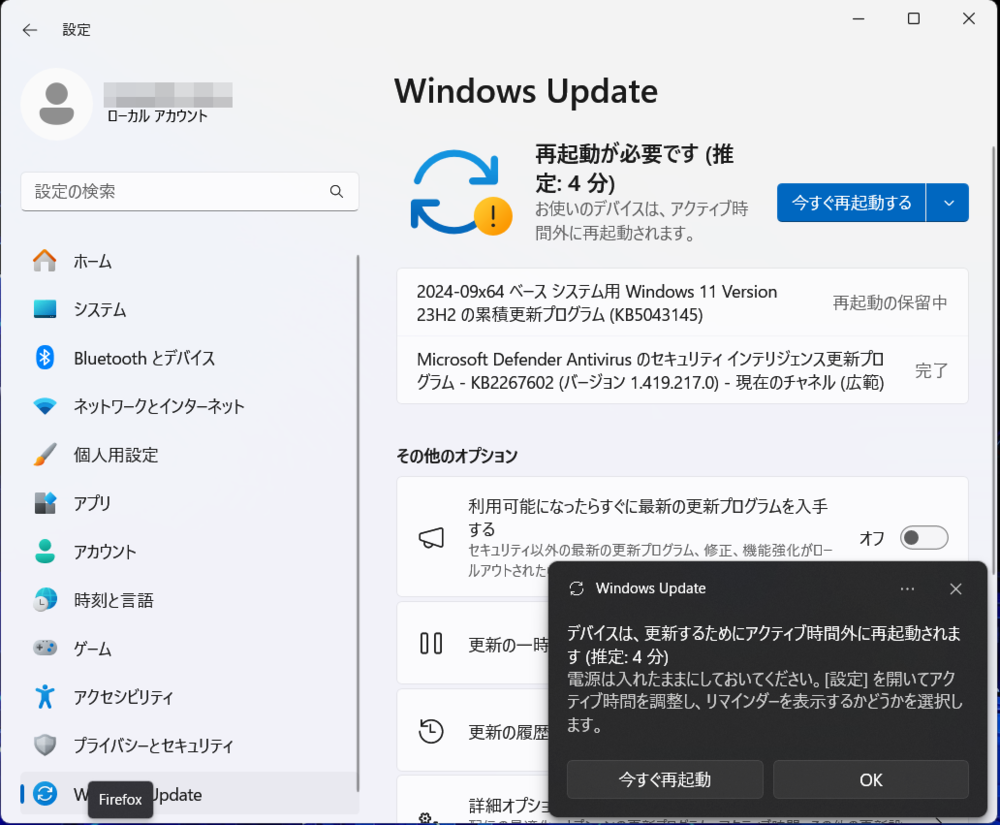Select 個人用設定 category
The height and width of the screenshot is (825, 1000).
click(x=189, y=455)
